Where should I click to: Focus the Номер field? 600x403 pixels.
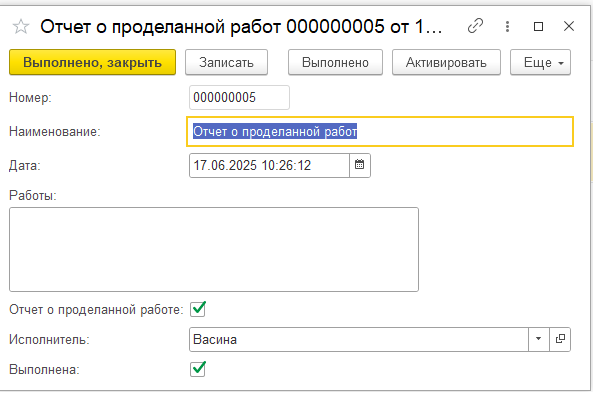click(x=239, y=98)
